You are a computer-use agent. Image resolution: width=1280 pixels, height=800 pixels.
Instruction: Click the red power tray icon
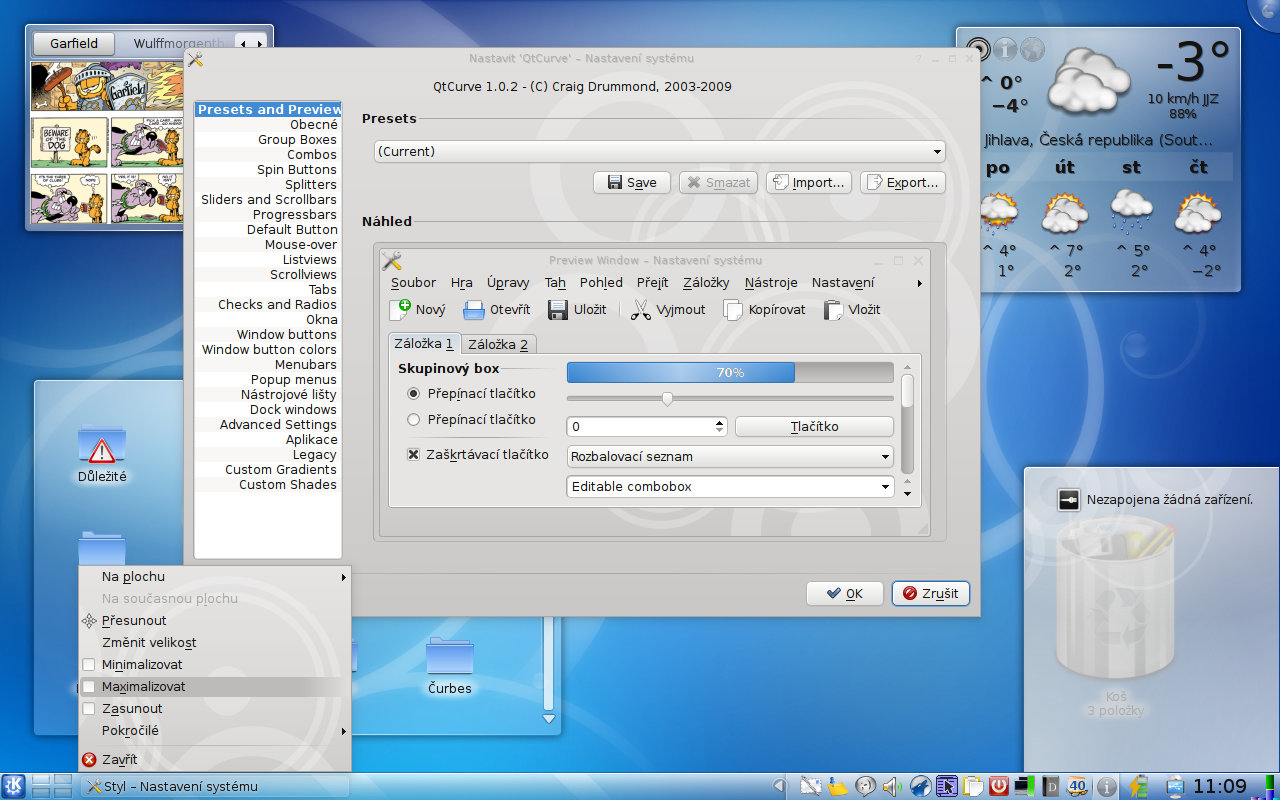[999, 786]
